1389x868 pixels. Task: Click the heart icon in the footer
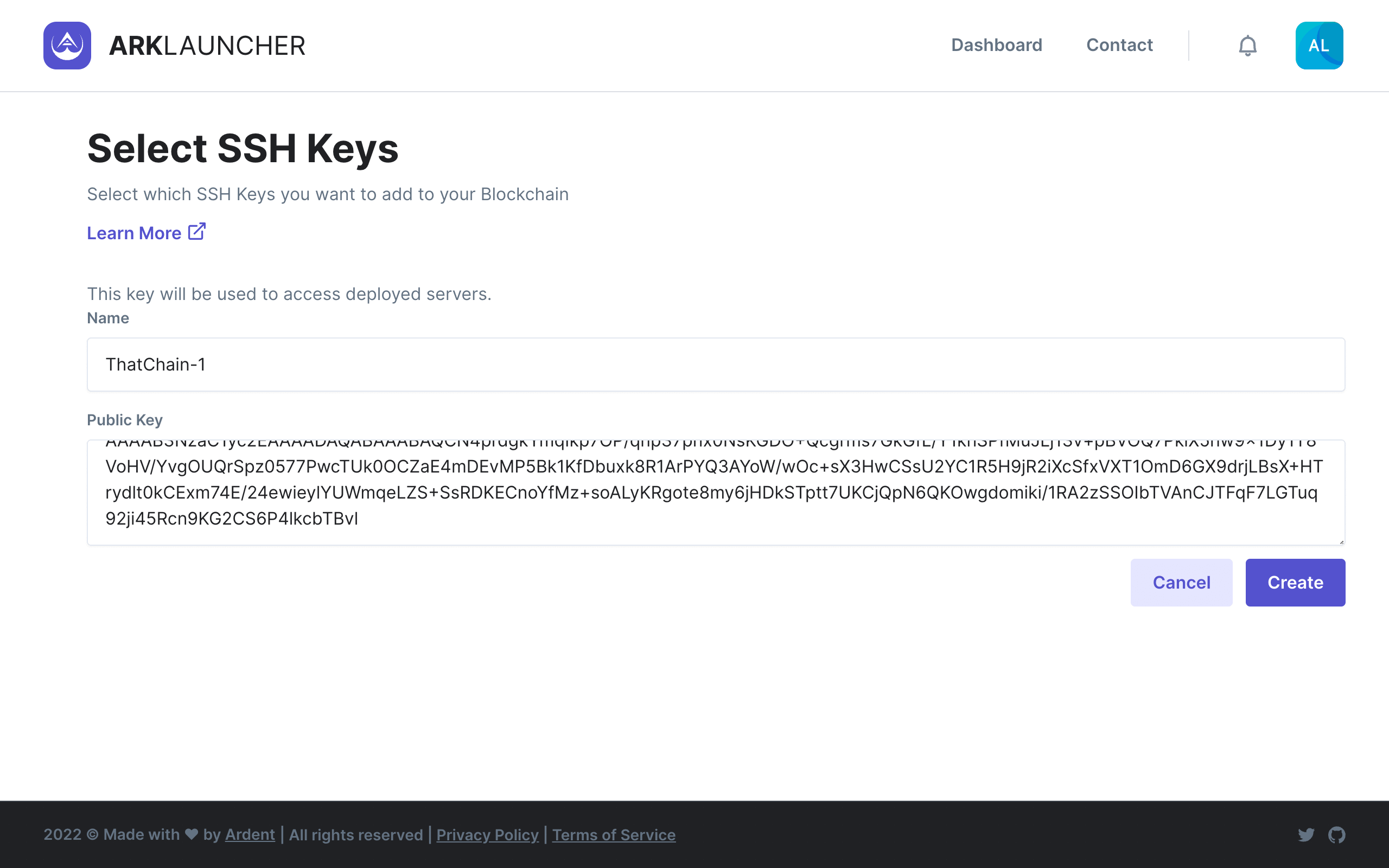click(192, 834)
